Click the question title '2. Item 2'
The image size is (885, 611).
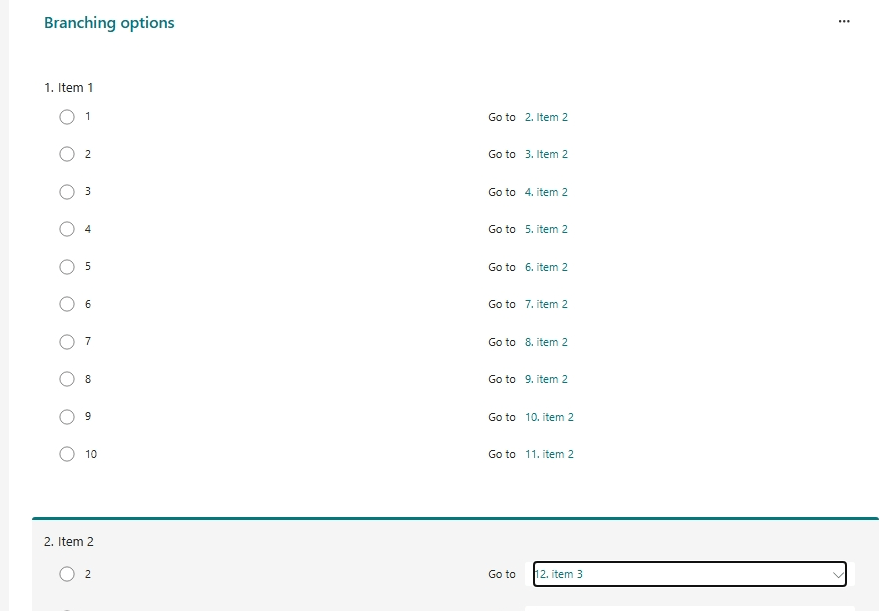(70, 540)
